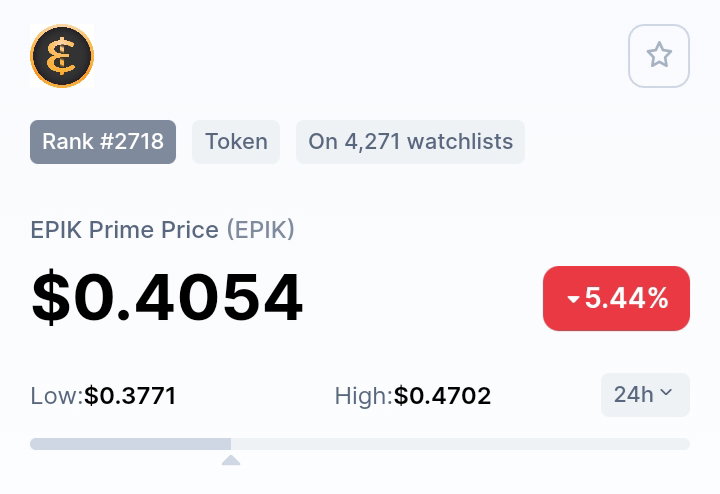This screenshot has width=720, height=494.
Task: Select the Token tag
Action: [236, 142]
